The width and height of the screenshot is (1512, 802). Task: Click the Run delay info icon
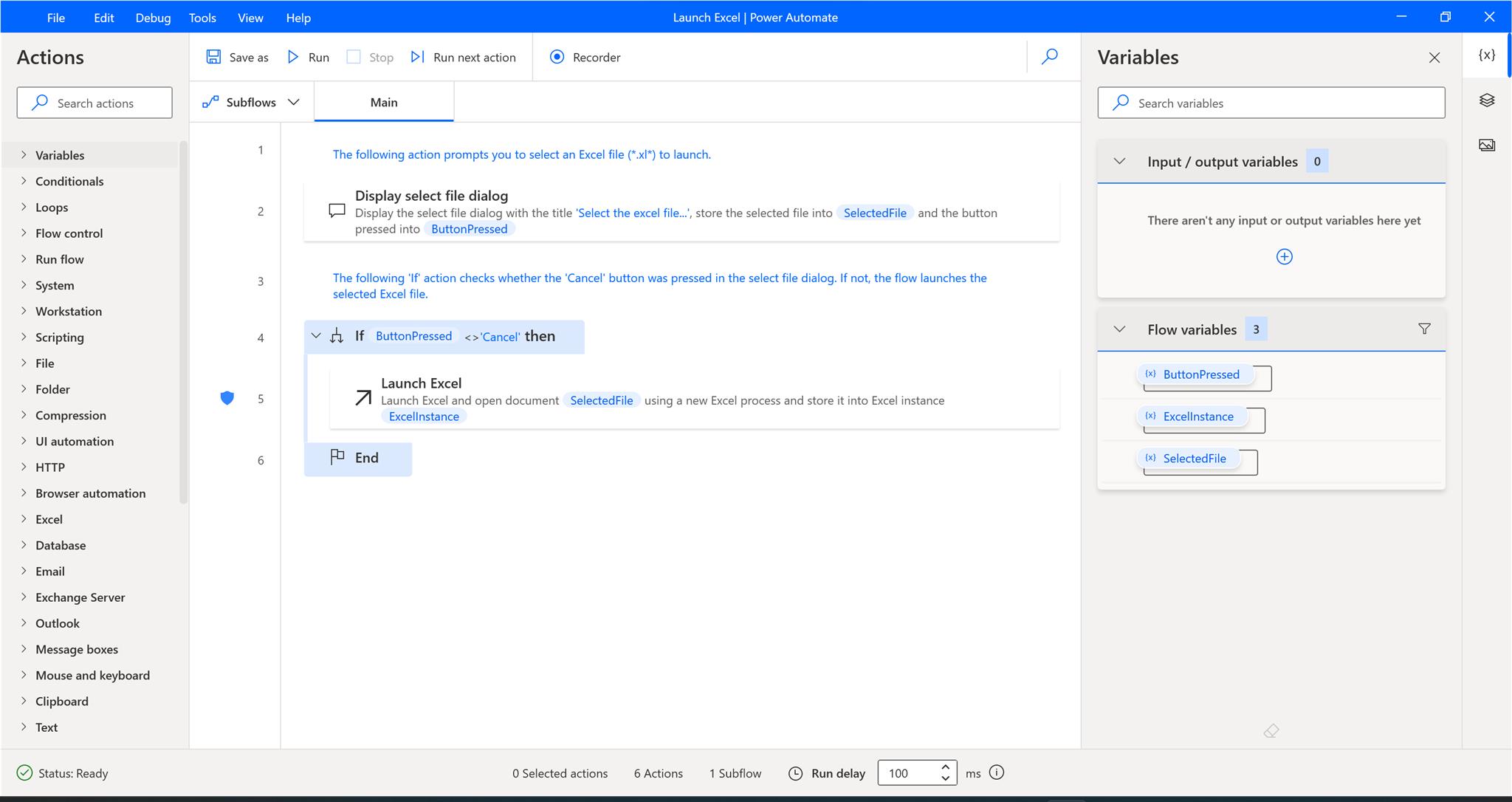997,772
